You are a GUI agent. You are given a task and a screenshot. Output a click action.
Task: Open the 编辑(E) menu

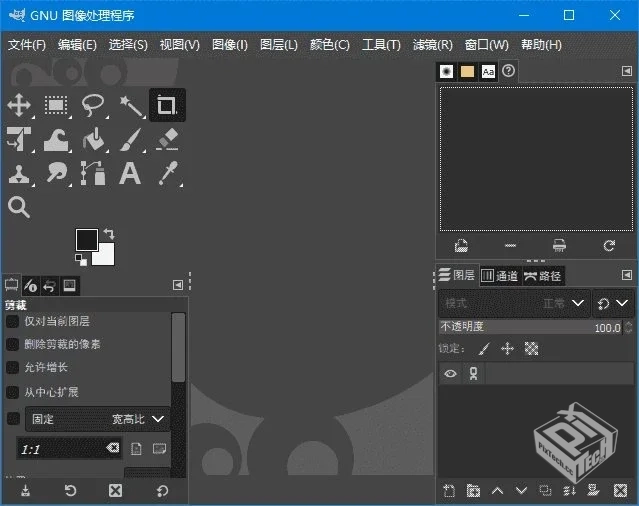coord(77,44)
